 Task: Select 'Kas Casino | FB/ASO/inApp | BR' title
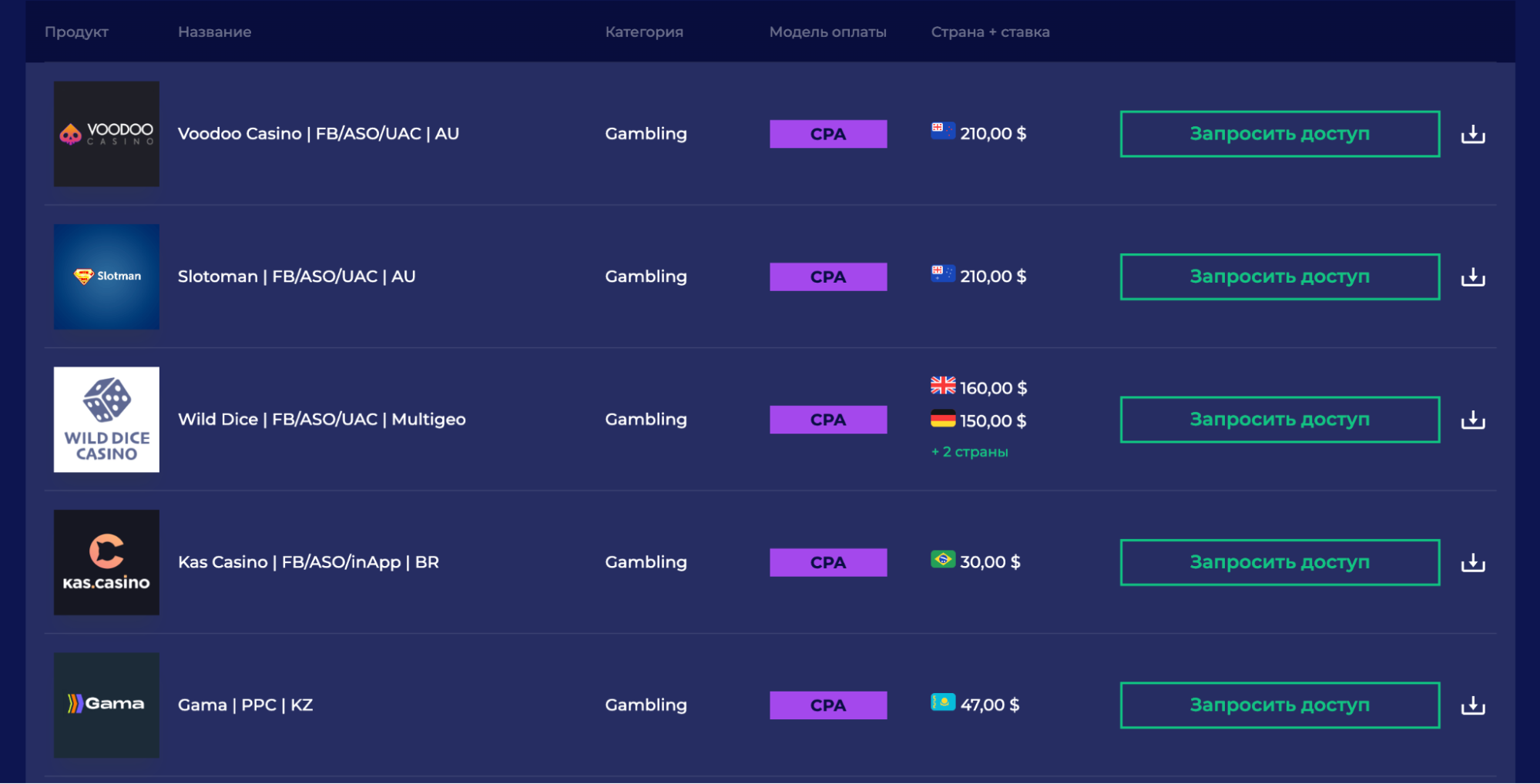[308, 562]
